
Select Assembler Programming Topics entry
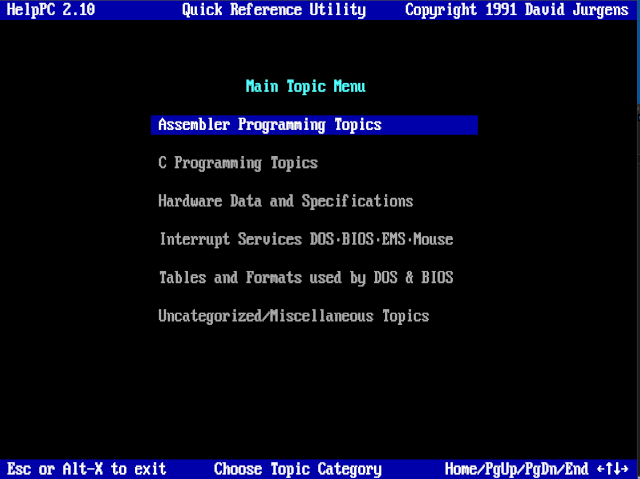(x=270, y=125)
